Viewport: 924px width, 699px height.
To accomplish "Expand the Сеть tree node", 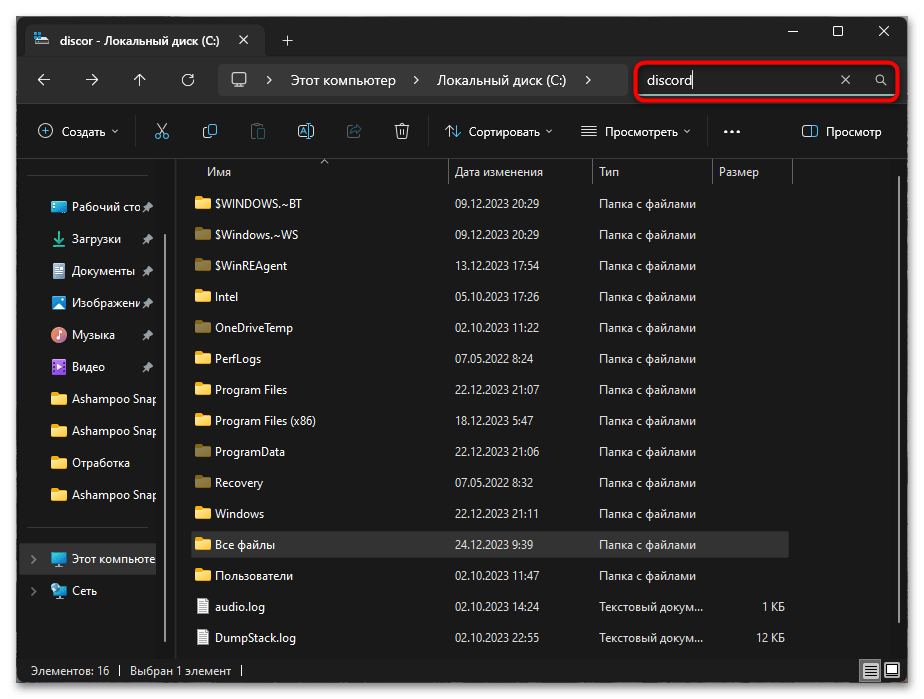I will click(x=33, y=591).
